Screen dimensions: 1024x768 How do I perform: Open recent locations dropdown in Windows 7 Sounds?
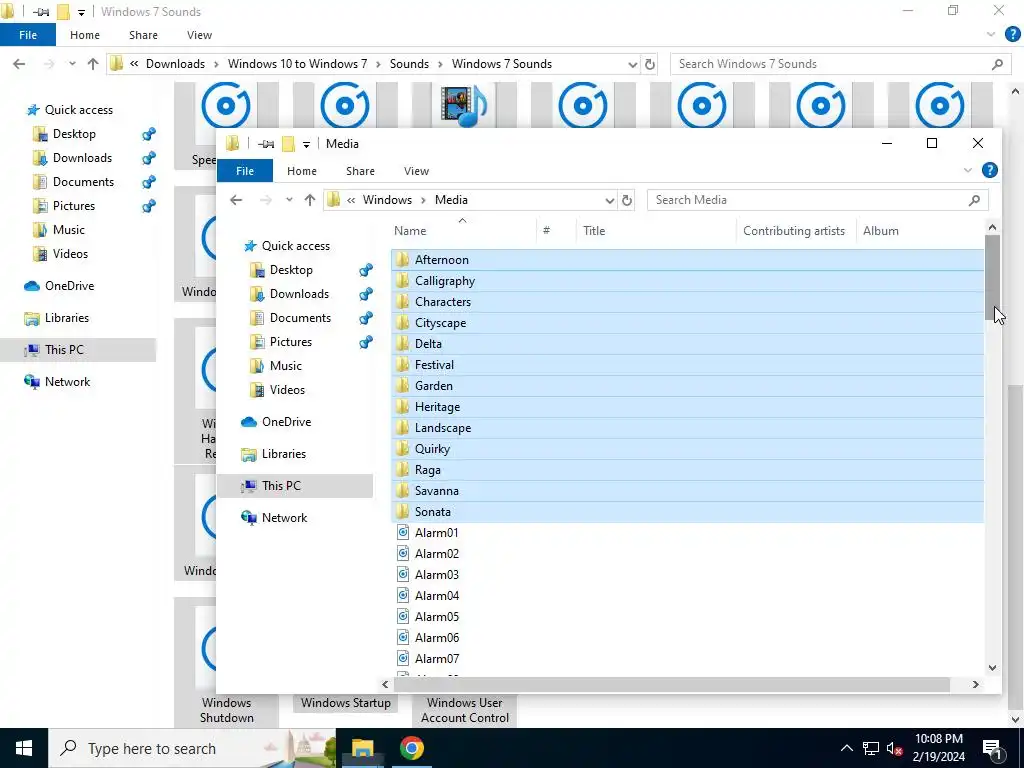pyautogui.click(x=72, y=64)
